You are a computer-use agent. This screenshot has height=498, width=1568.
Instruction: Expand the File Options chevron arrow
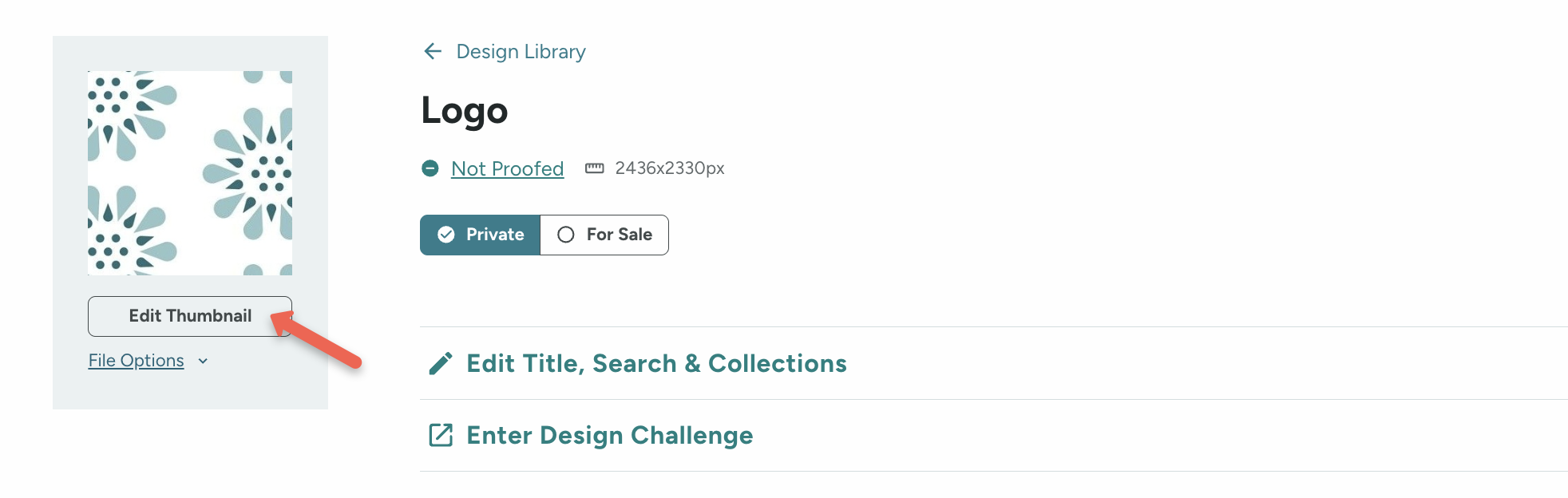203,362
